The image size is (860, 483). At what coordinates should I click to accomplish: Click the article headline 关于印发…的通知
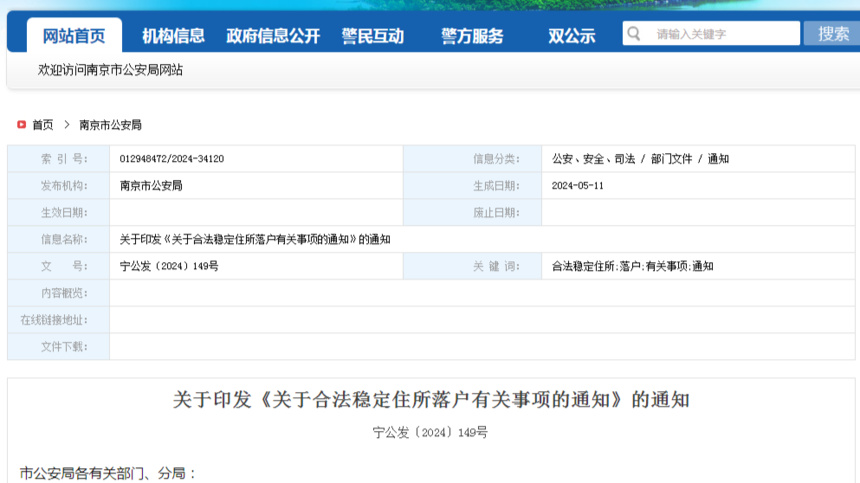pos(431,400)
